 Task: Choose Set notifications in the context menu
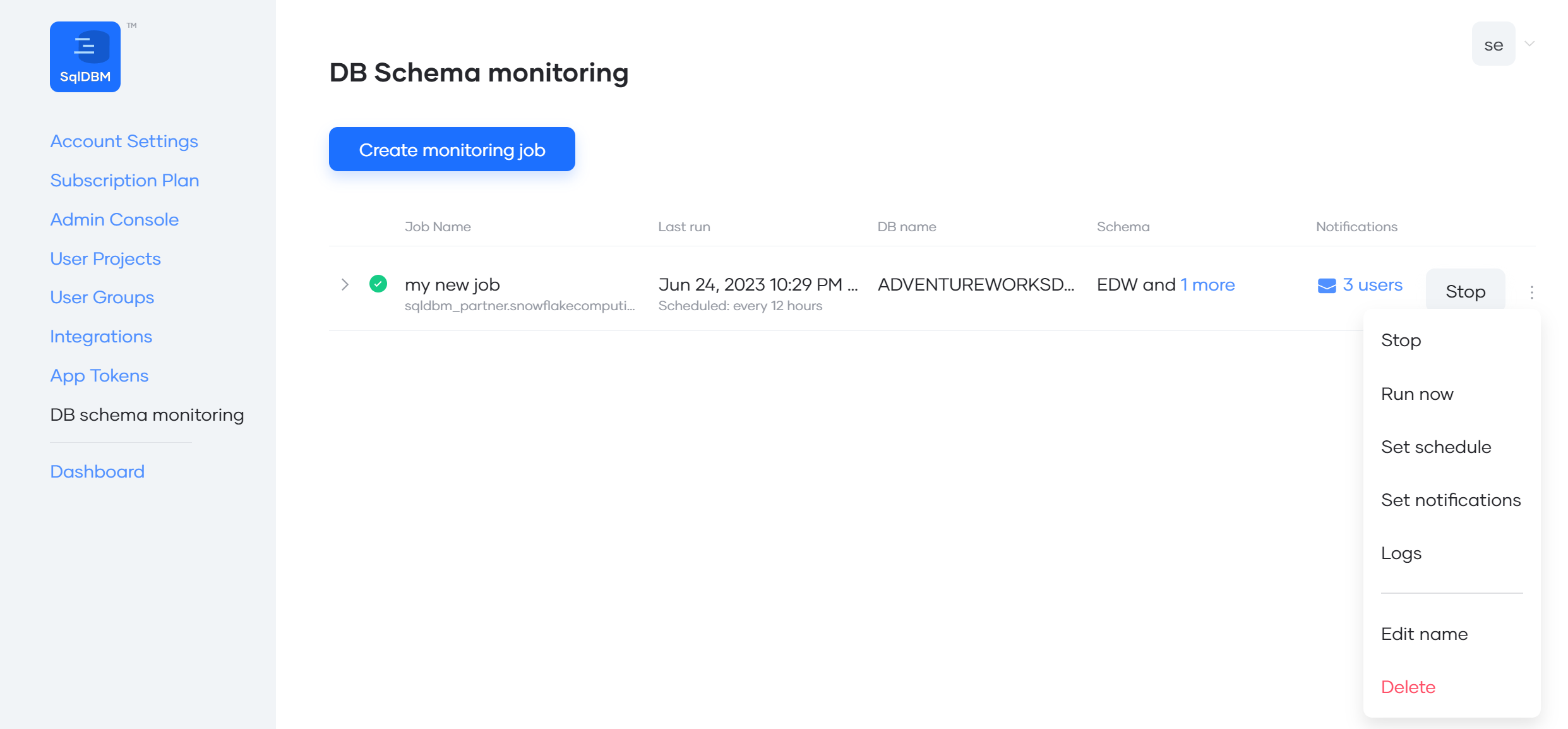point(1451,499)
